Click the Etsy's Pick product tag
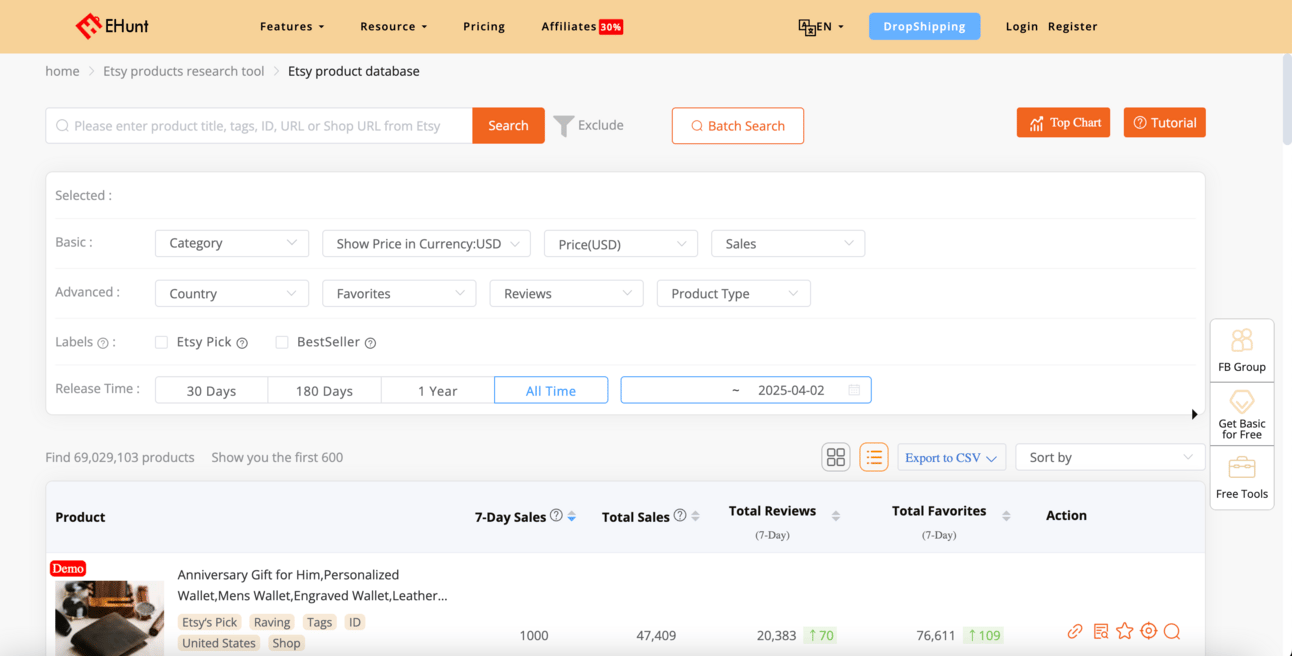 coord(210,622)
